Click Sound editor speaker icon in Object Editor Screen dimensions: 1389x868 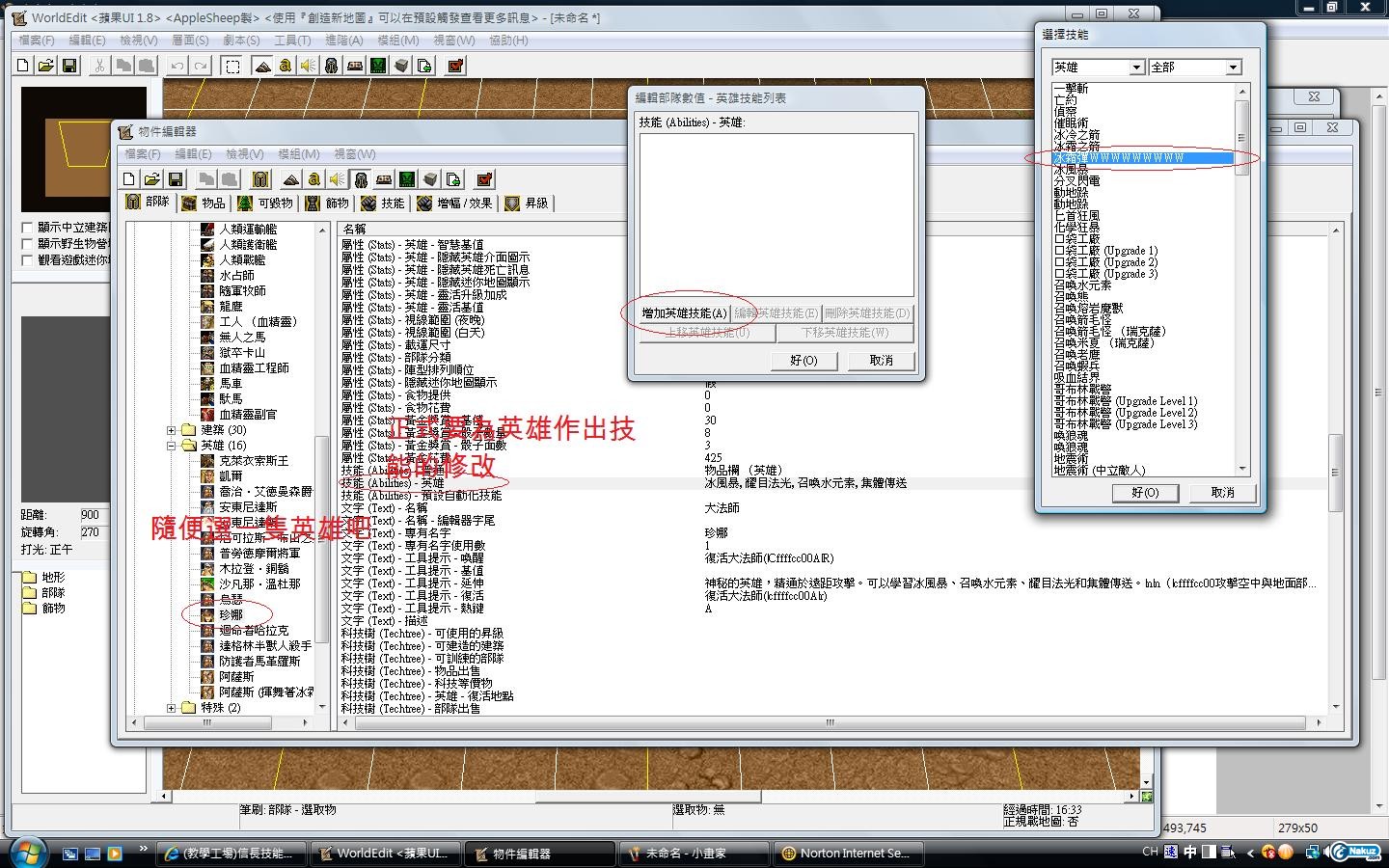337,178
